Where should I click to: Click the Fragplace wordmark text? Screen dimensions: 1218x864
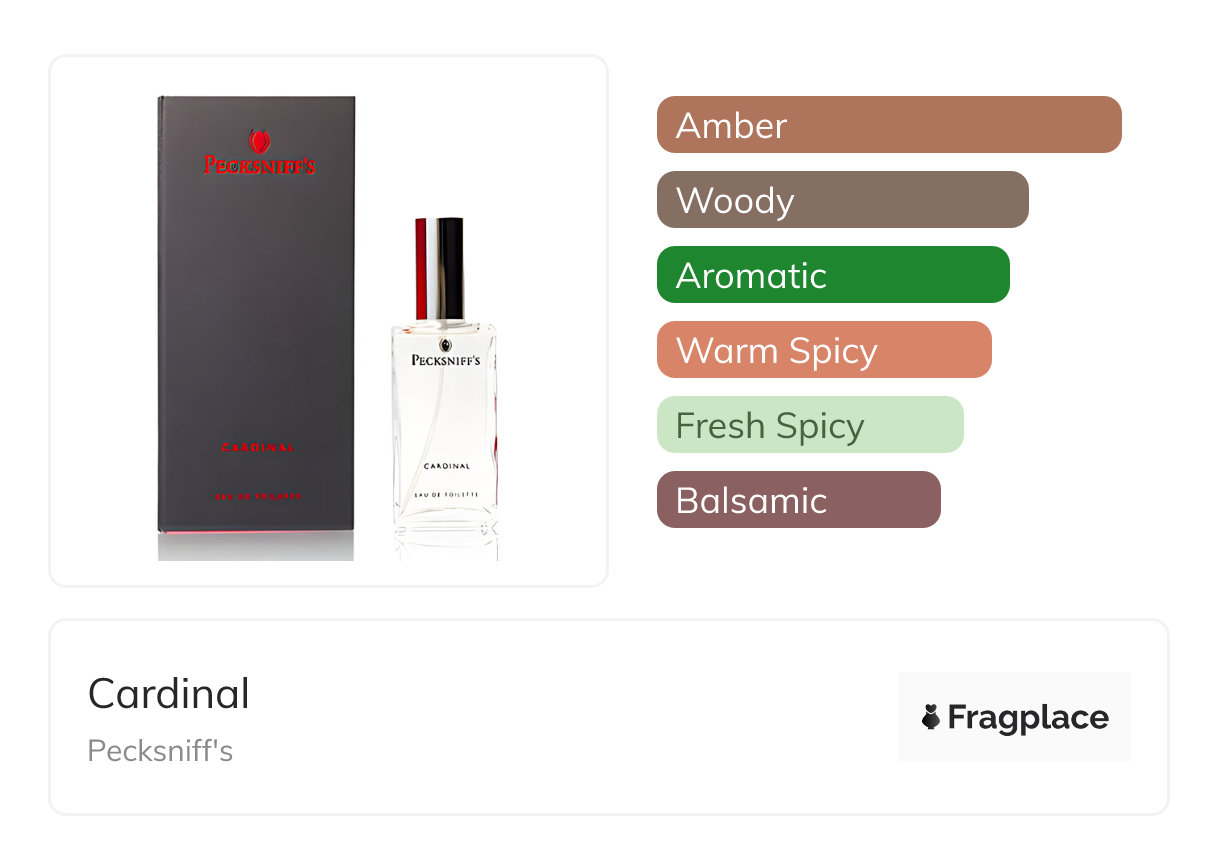tap(1028, 718)
